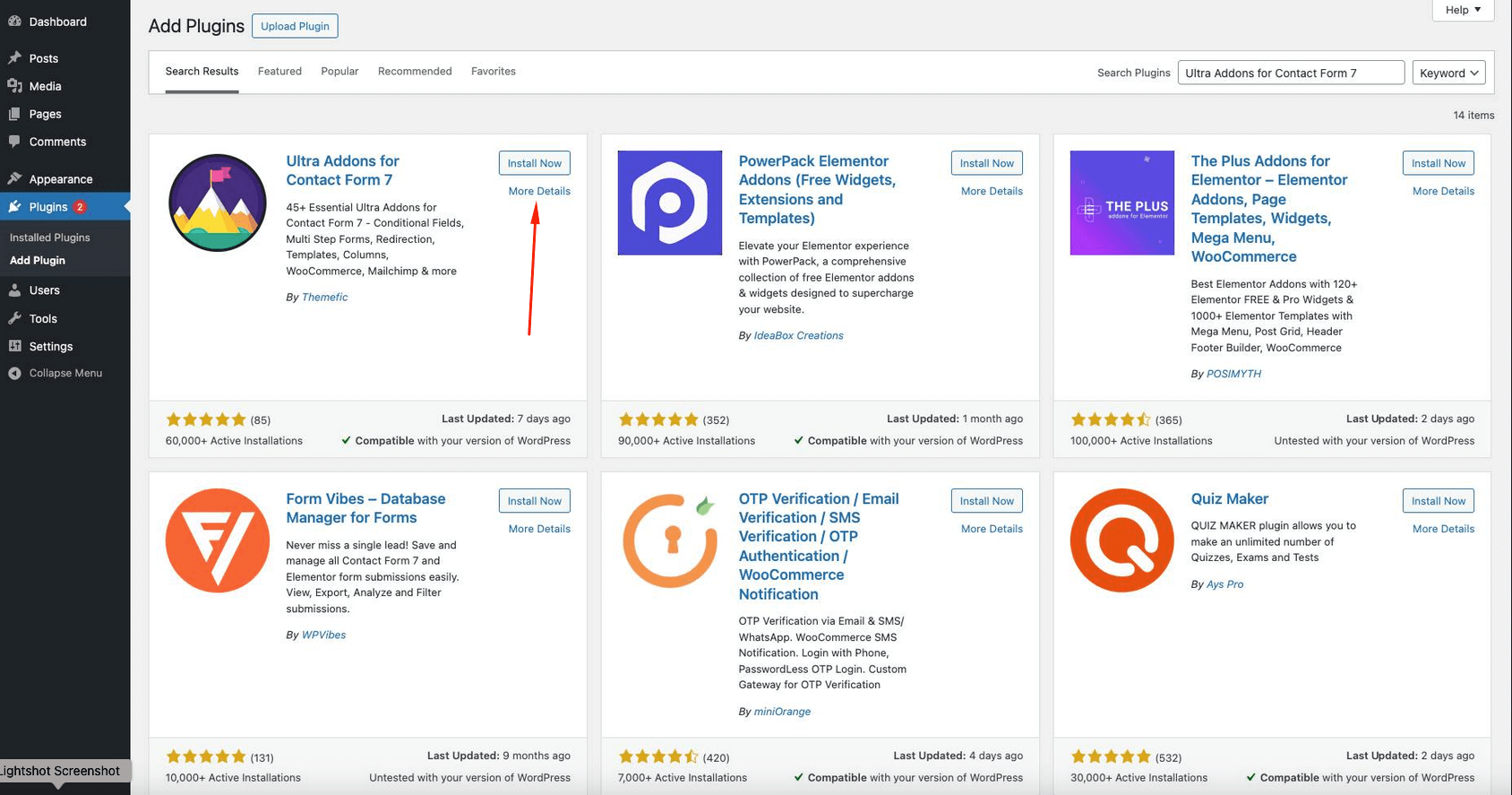Screen dimensions: 1512x795
Task: Switch to the Favorites tab
Action: 494,72
